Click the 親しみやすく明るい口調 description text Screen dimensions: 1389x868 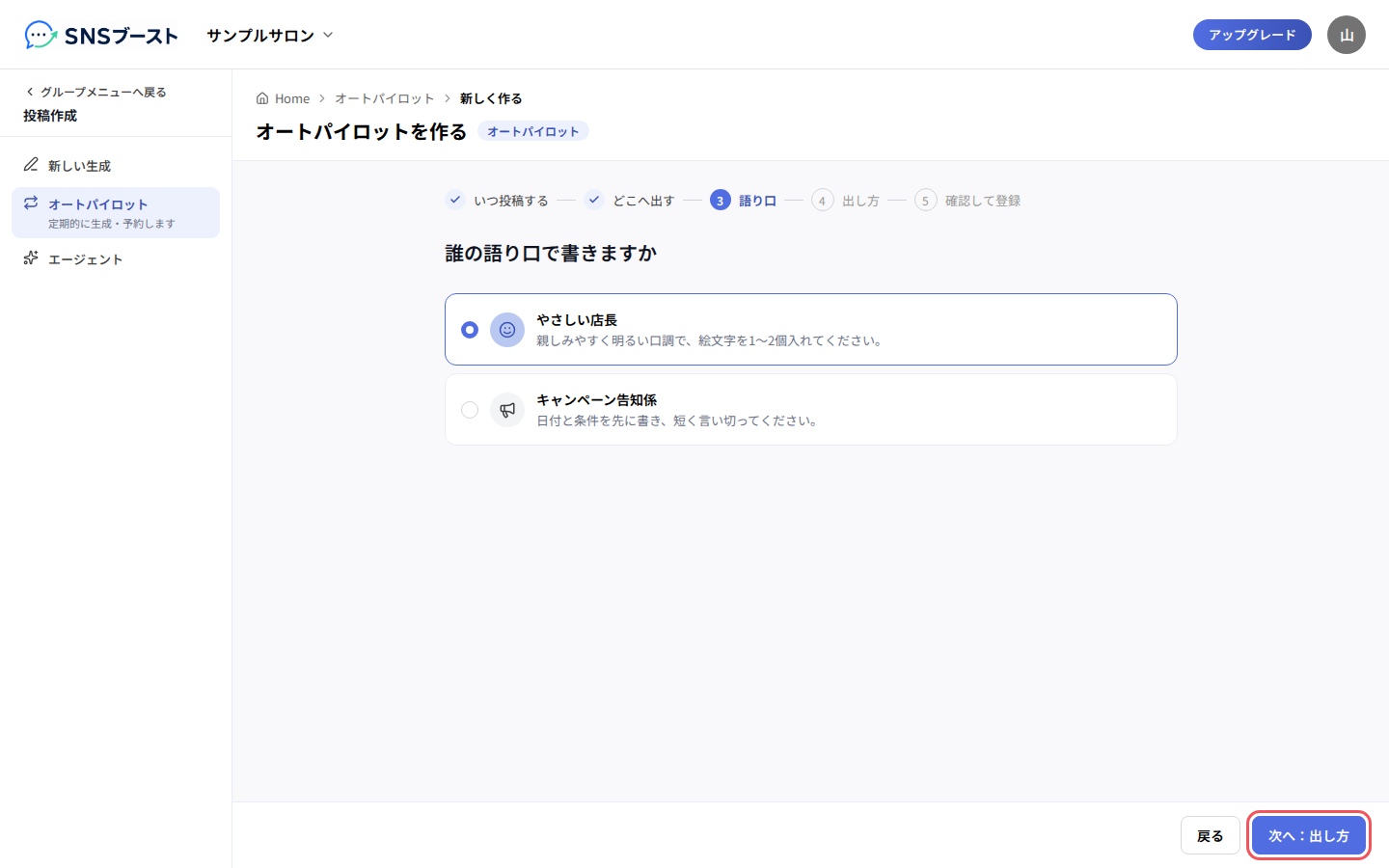coord(711,340)
